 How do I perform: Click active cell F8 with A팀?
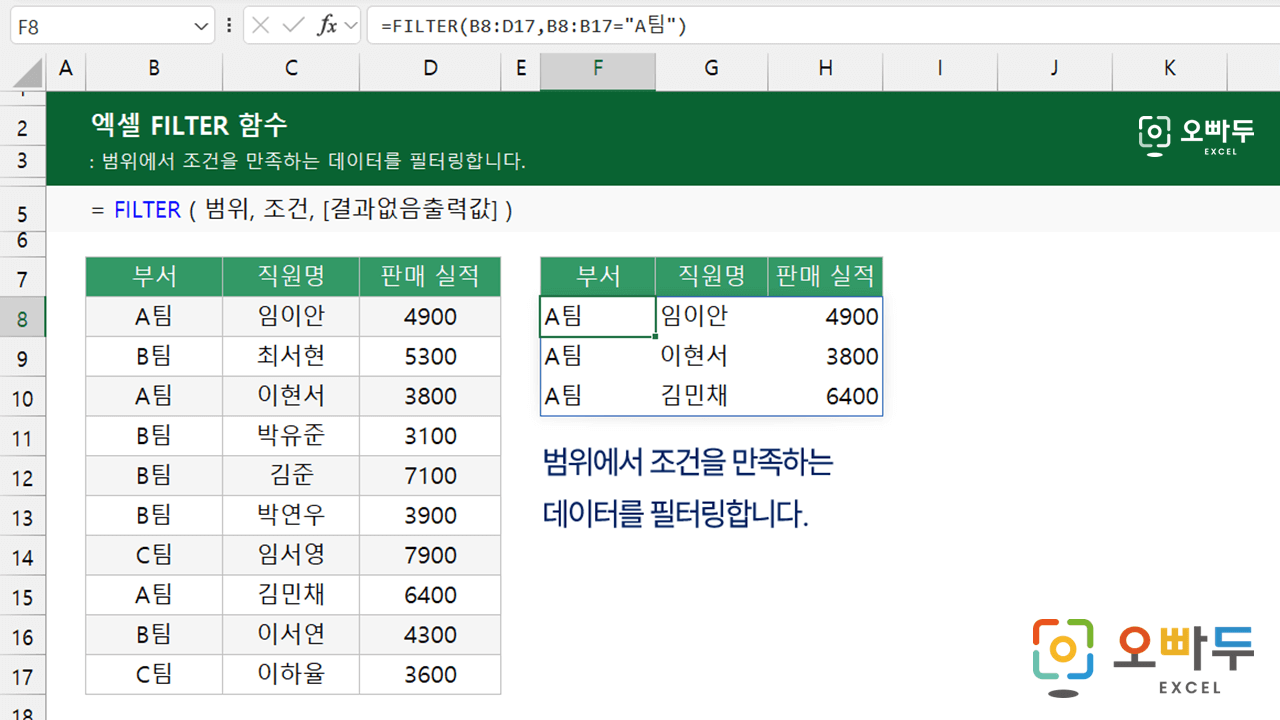point(598,317)
